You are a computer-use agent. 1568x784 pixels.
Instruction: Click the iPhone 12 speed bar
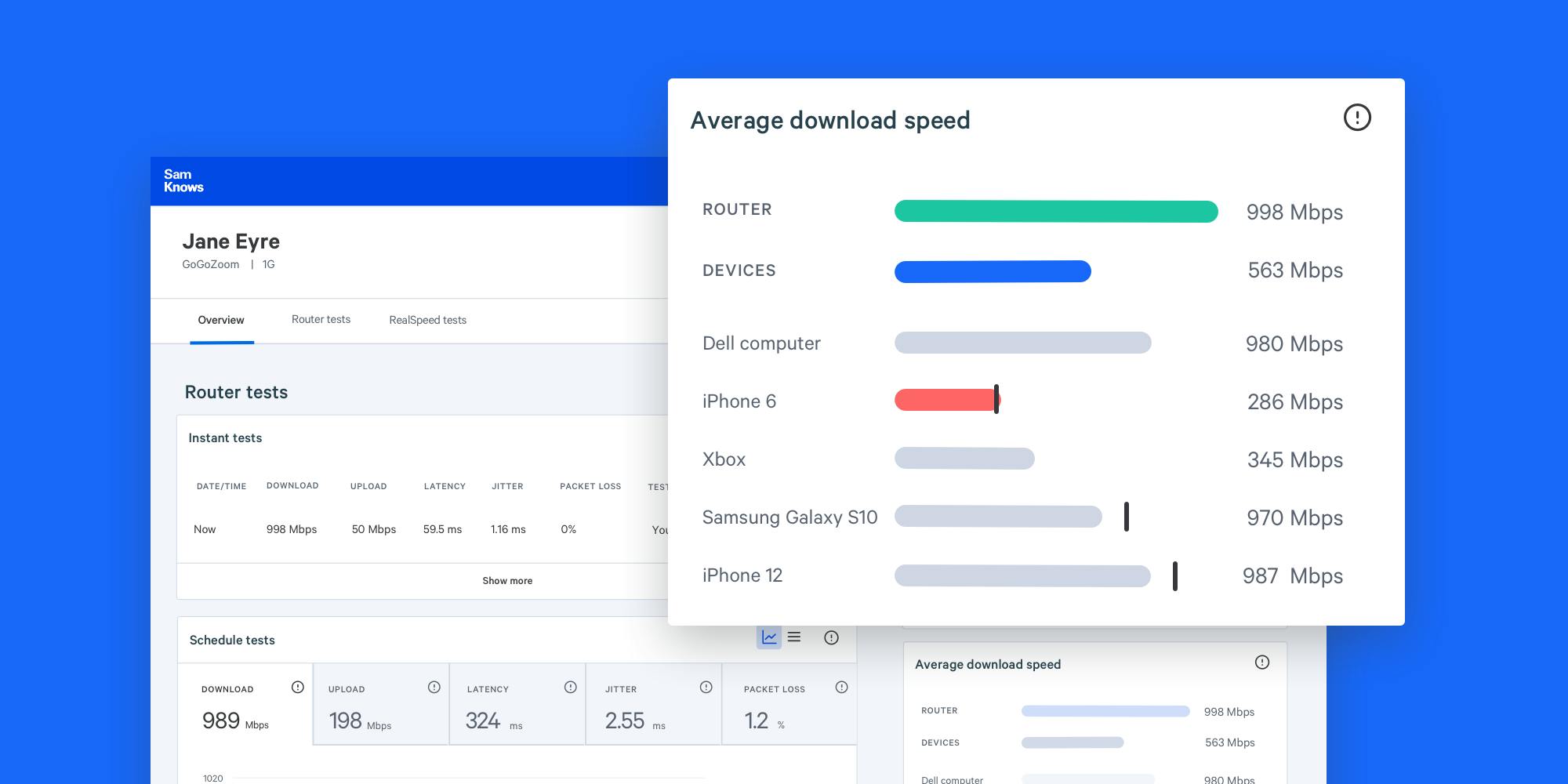tap(1022, 576)
